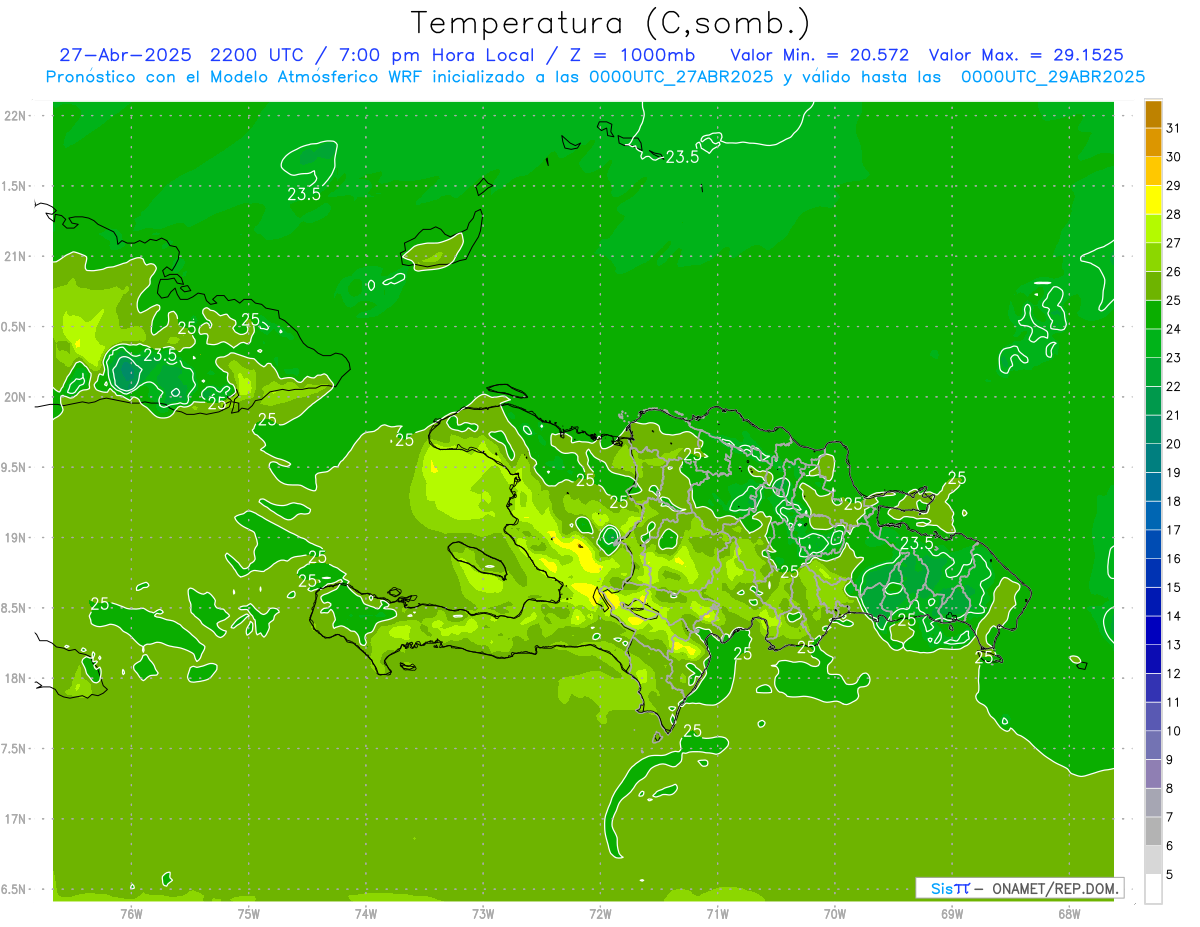Click the colorbar value '10'

(x=1174, y=731)
